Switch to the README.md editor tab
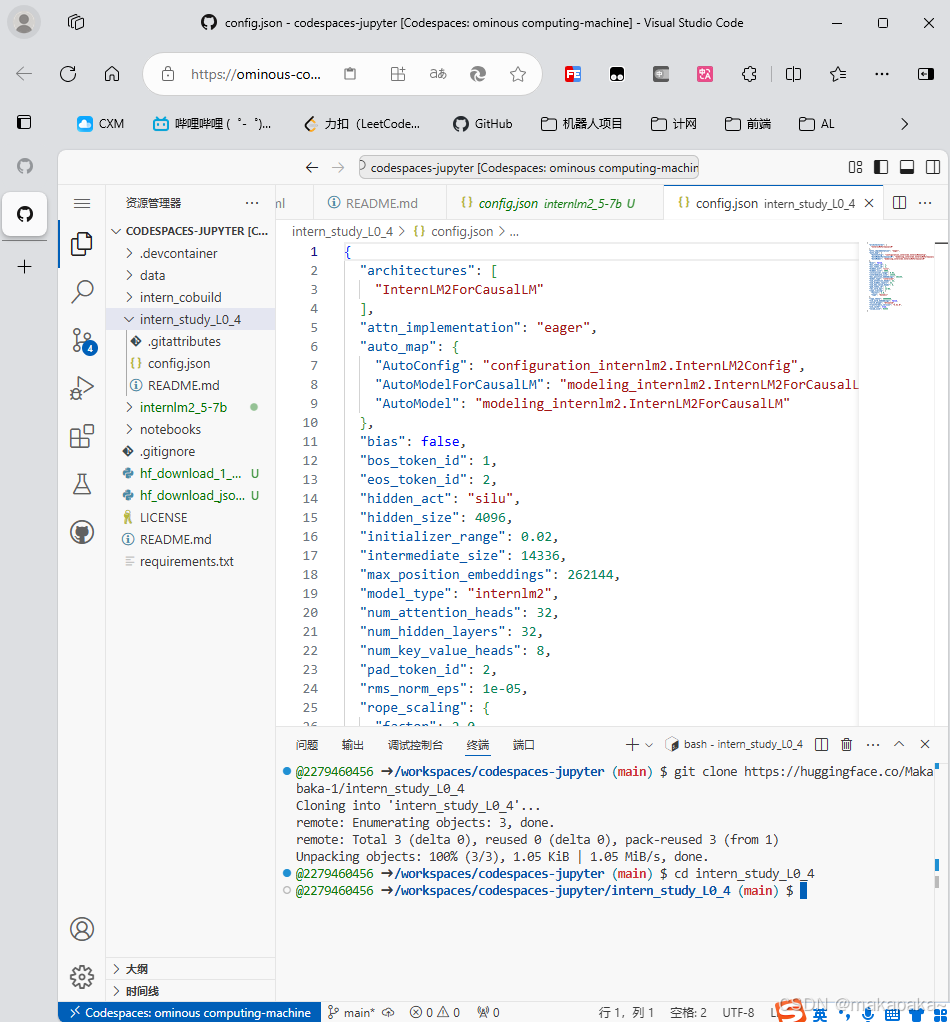Viewport: 950px width, 1022px height. pos(381,203)
